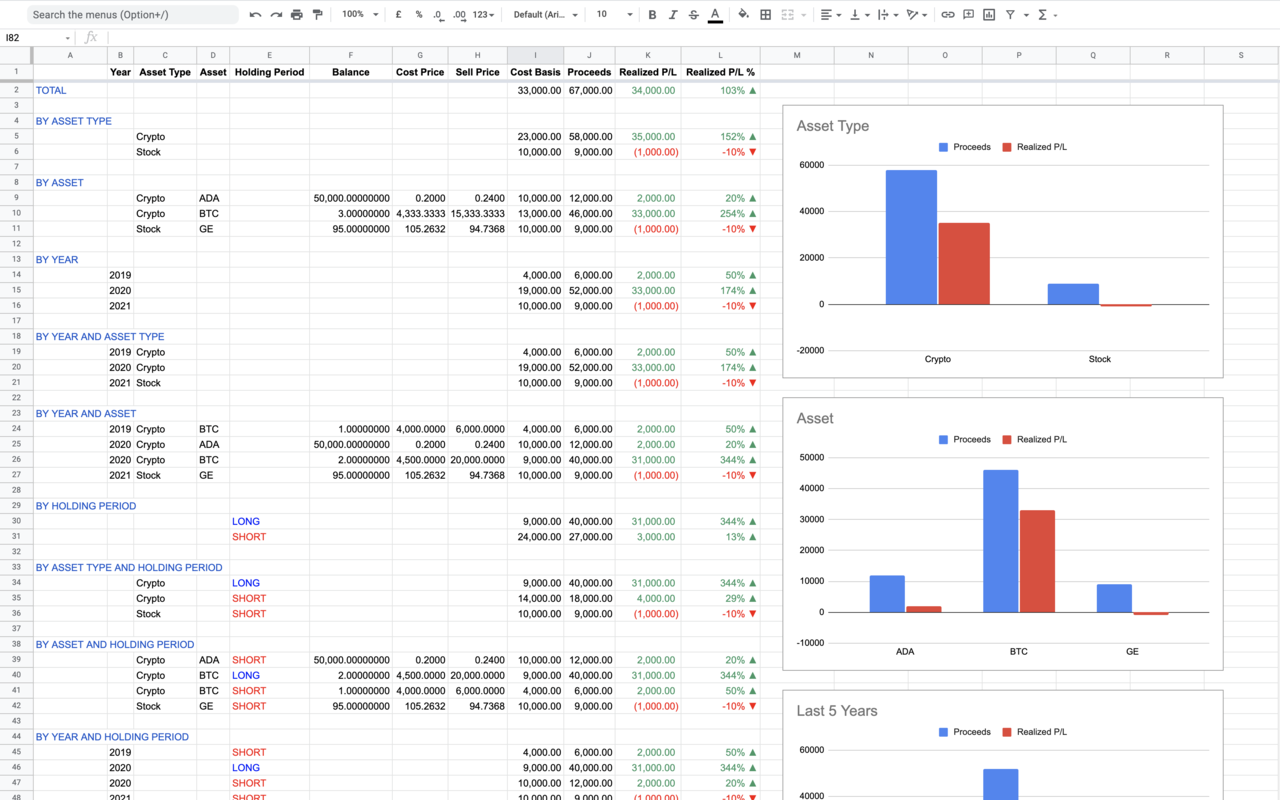1280x800 pixels.
Task: Toggle bold formatting
Action: coord(652,15)
